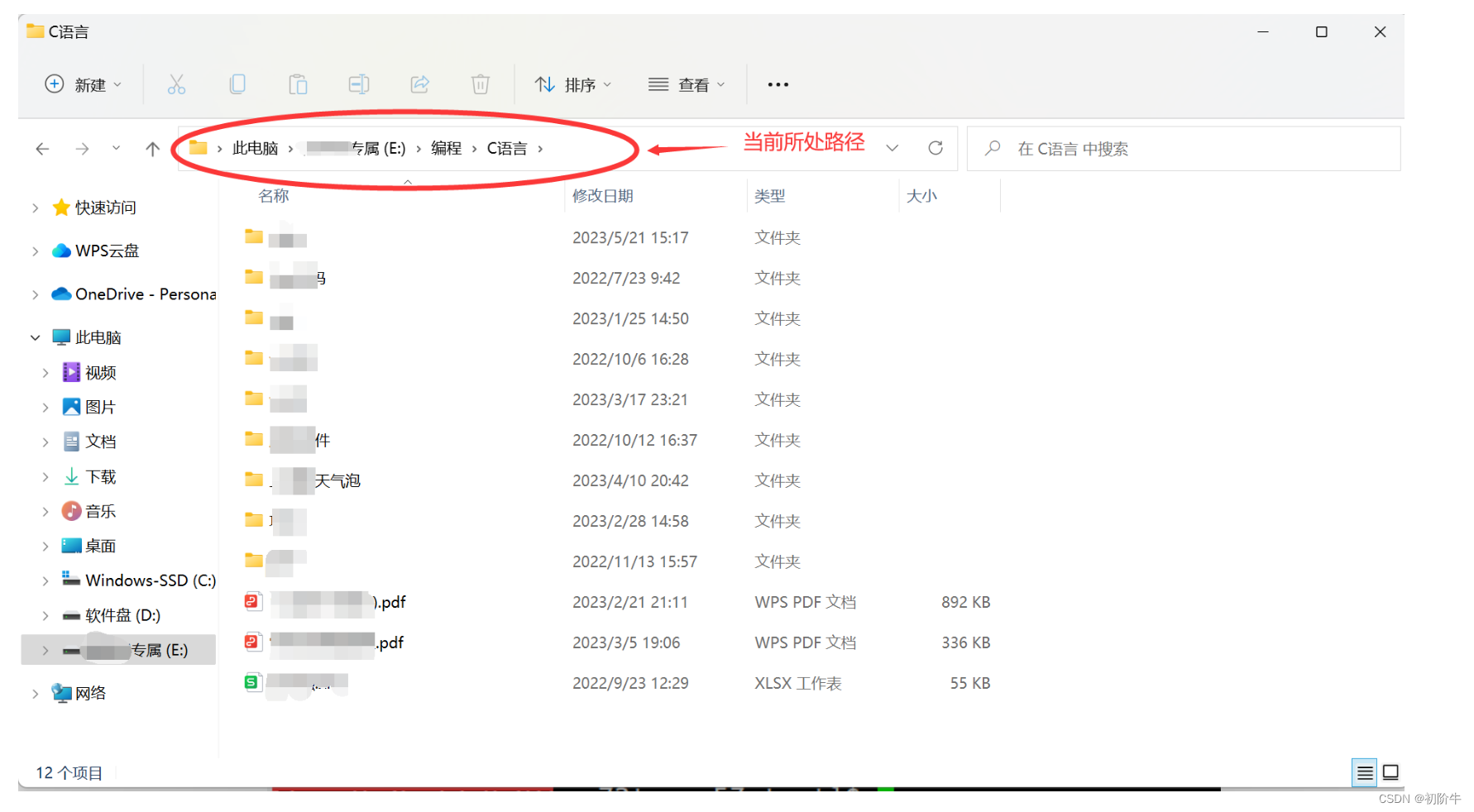Open the 新建 new item dropdown
1474x812 pixels.
tap(83, 84)
